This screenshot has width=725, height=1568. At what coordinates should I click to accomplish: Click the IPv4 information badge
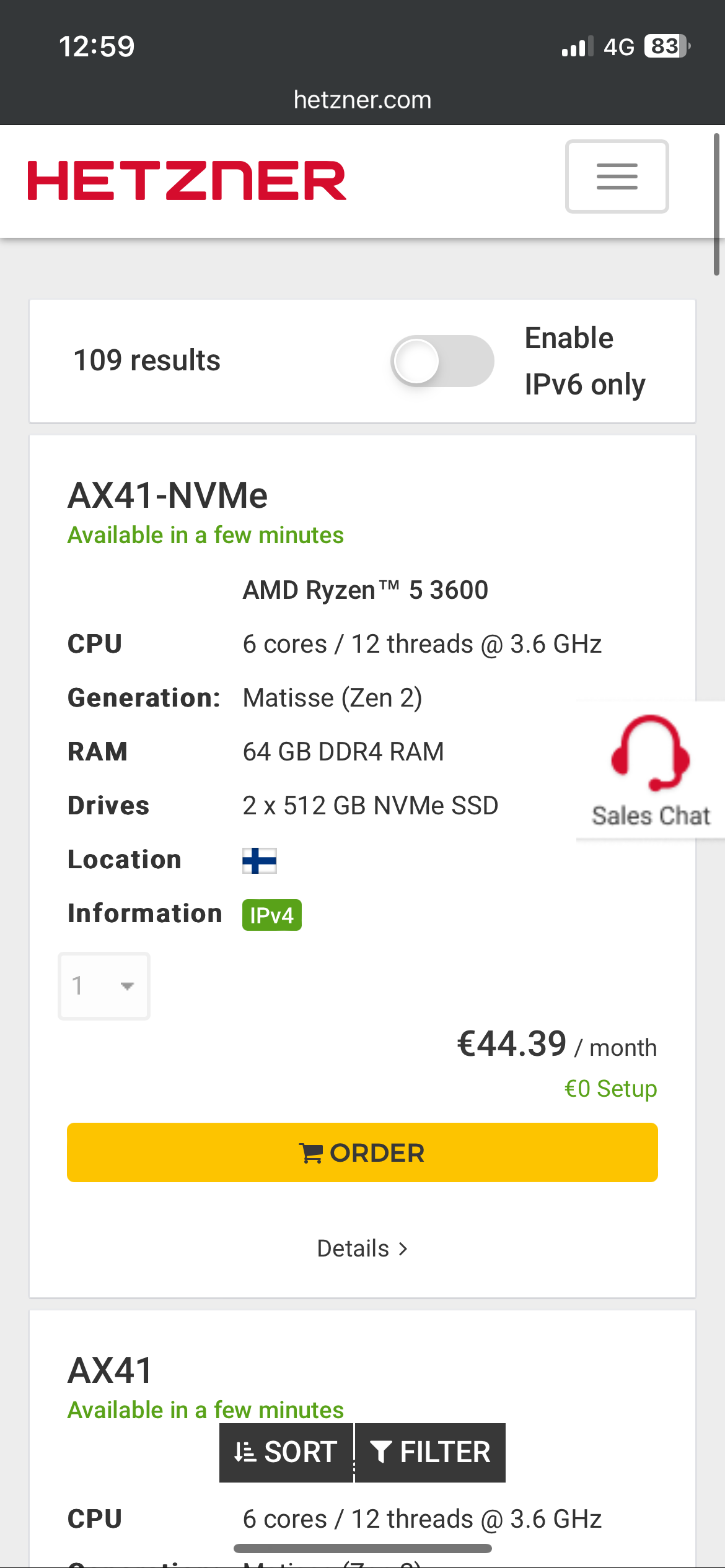(x=272, y=915)
